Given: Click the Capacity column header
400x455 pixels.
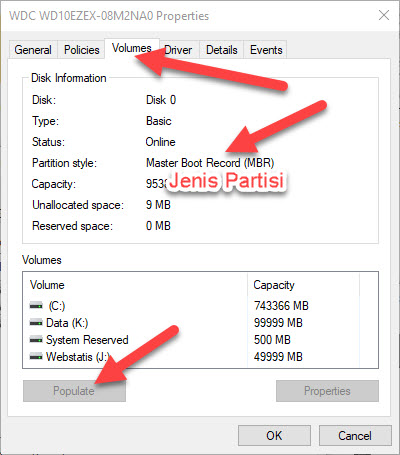Looking at the screenshot, I should pos(303,285).
